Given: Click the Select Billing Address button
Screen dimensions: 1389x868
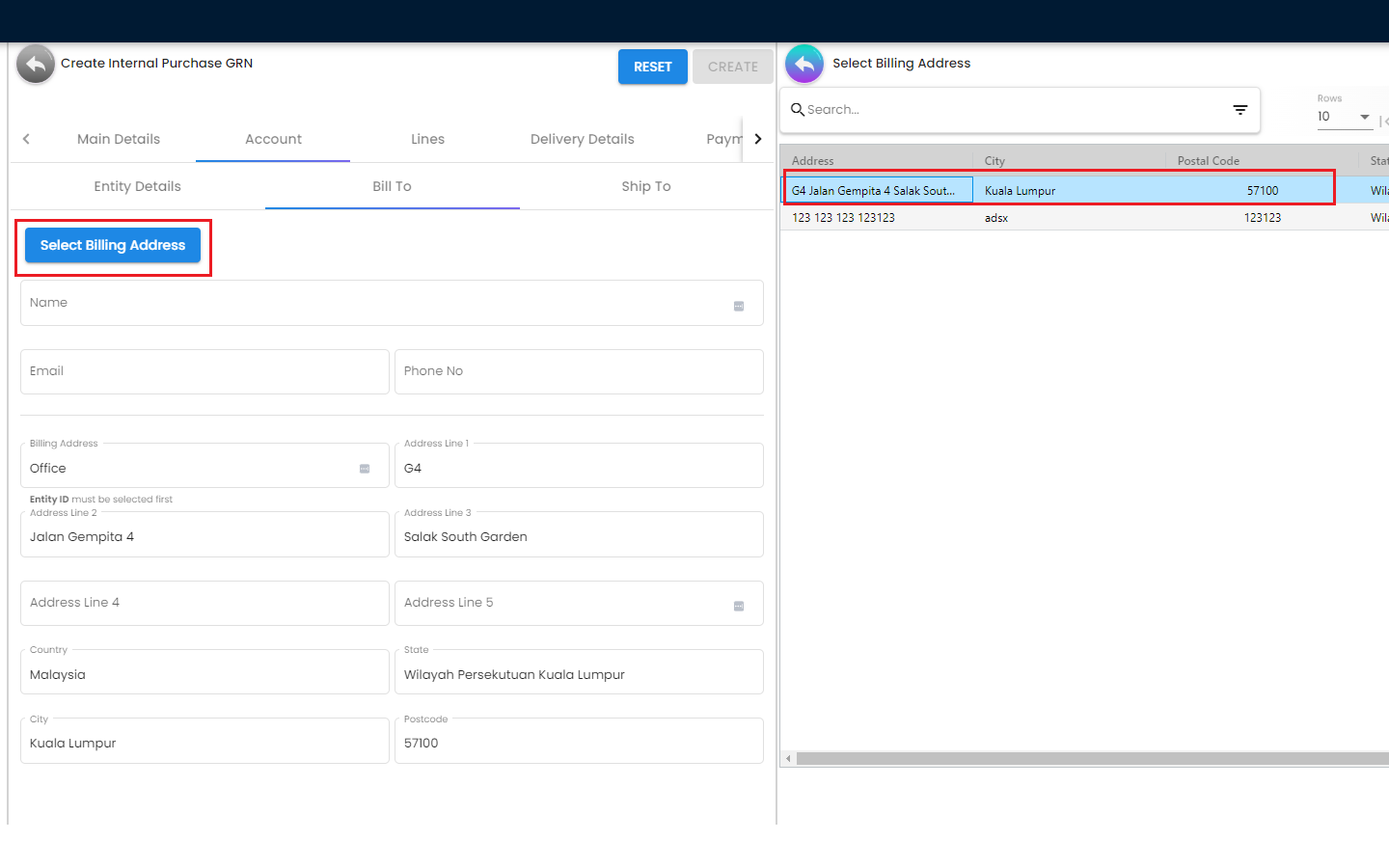Looking at the screenshot, I should tap(113, 245).
